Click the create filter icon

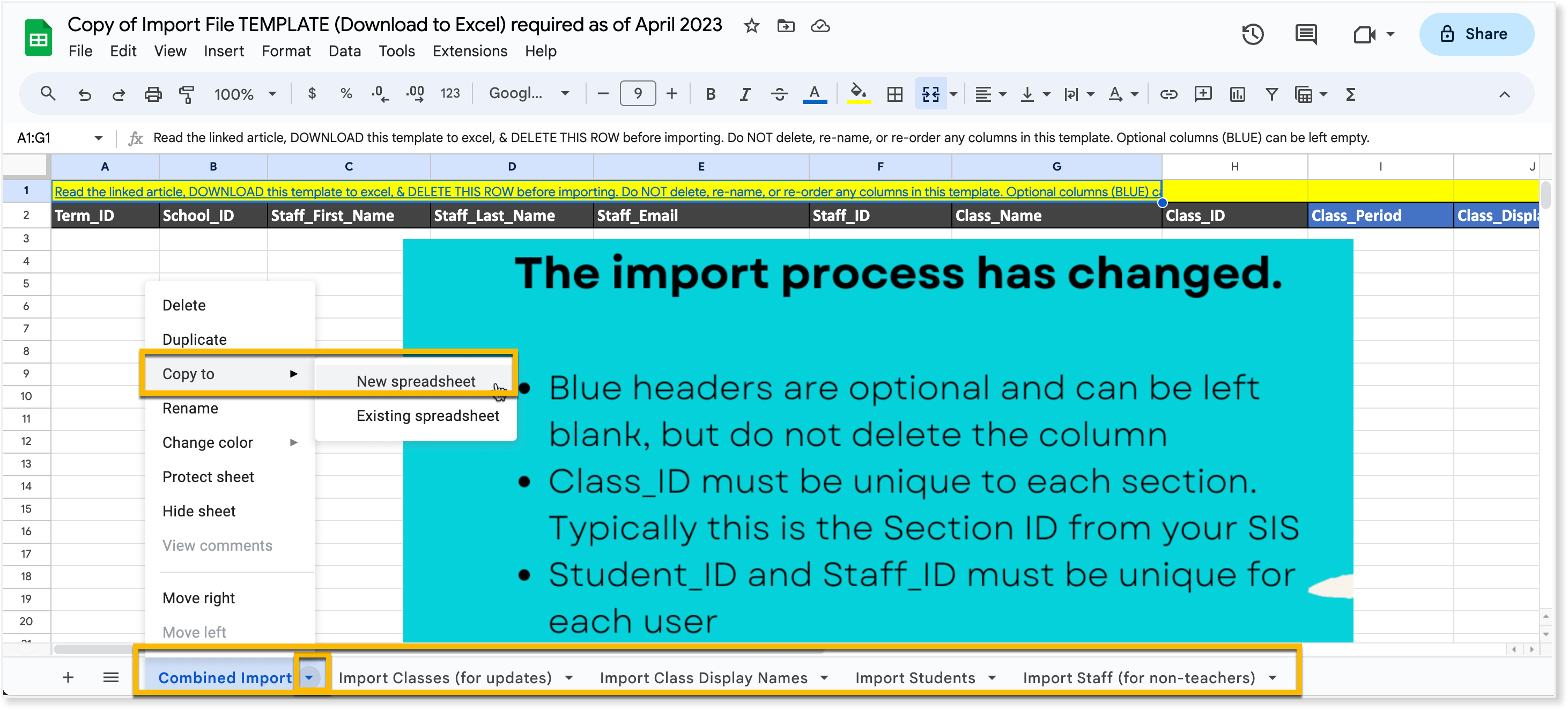[x=1271, y=94]
